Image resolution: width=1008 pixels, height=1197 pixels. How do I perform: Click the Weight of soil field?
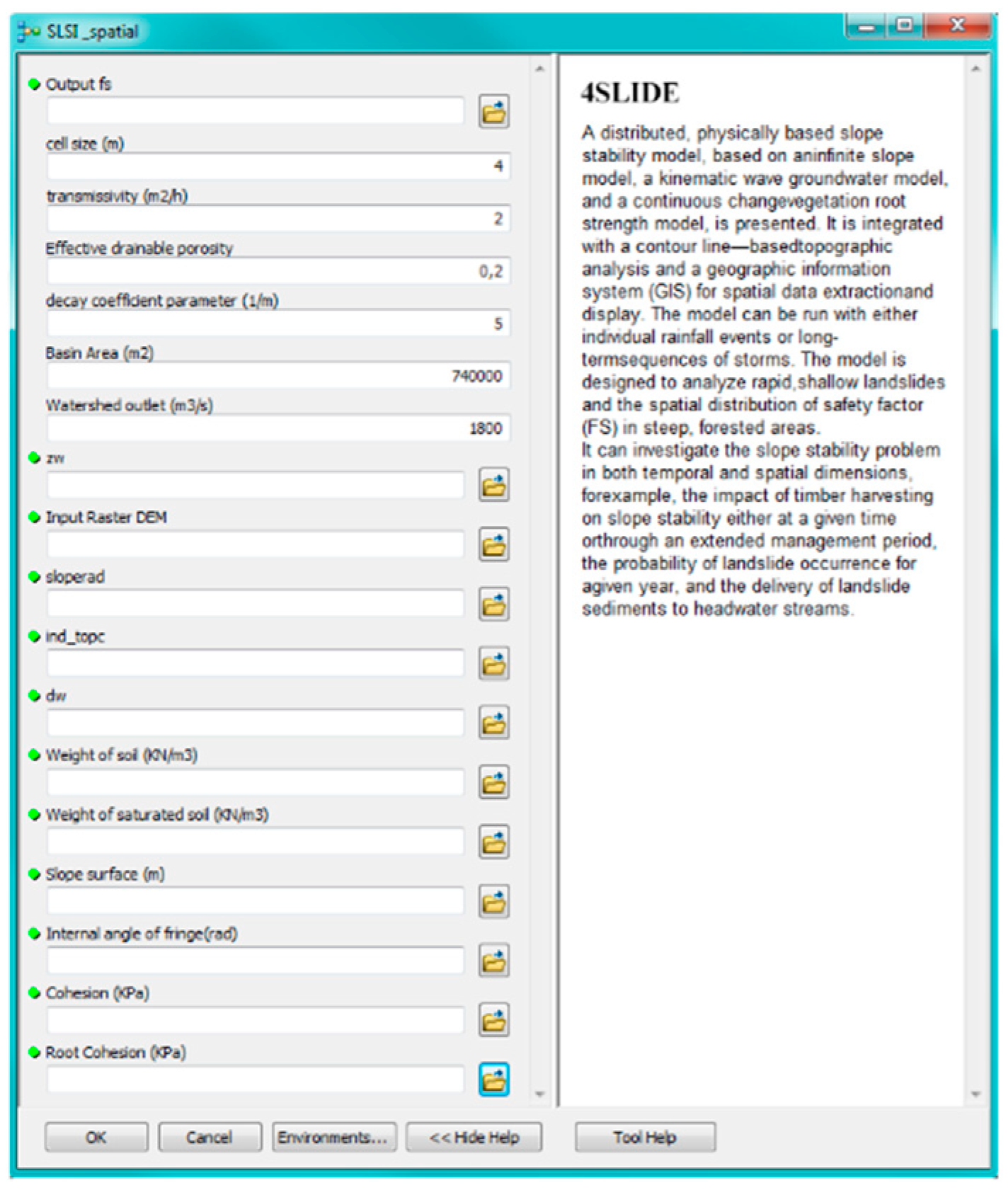256,782
